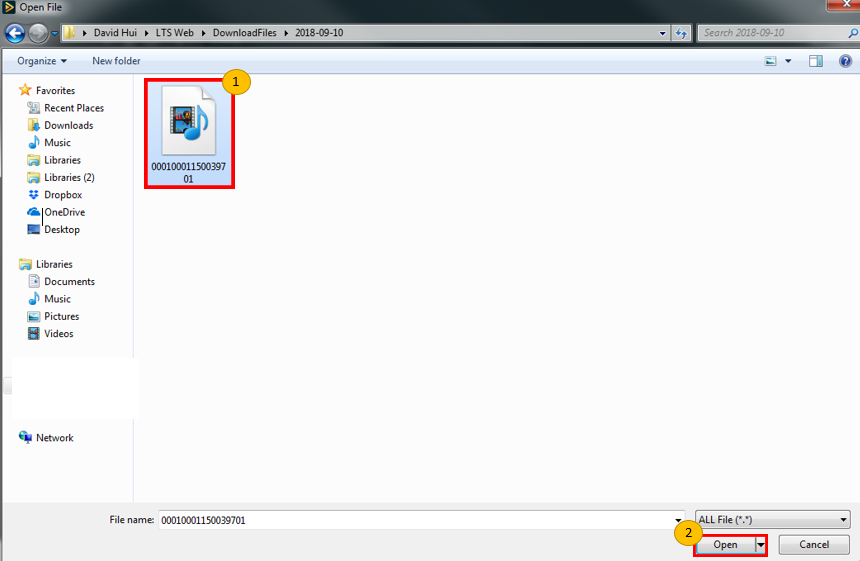The width and height of the screenshot is (860, 561).
Task: Select the 00010001150039701 media file thumbnail
Action: 188,132
